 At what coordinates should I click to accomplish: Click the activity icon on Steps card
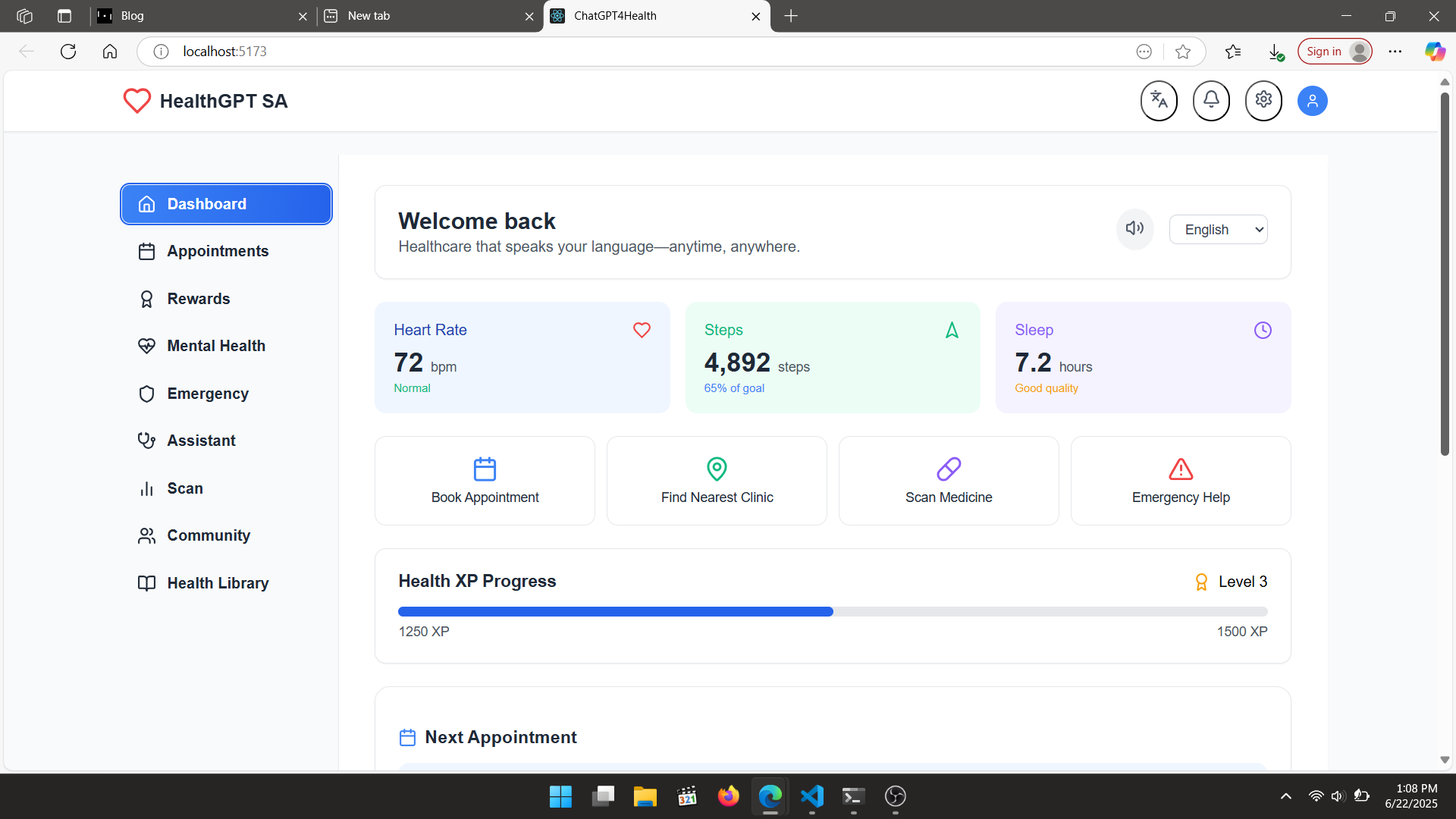952,330
